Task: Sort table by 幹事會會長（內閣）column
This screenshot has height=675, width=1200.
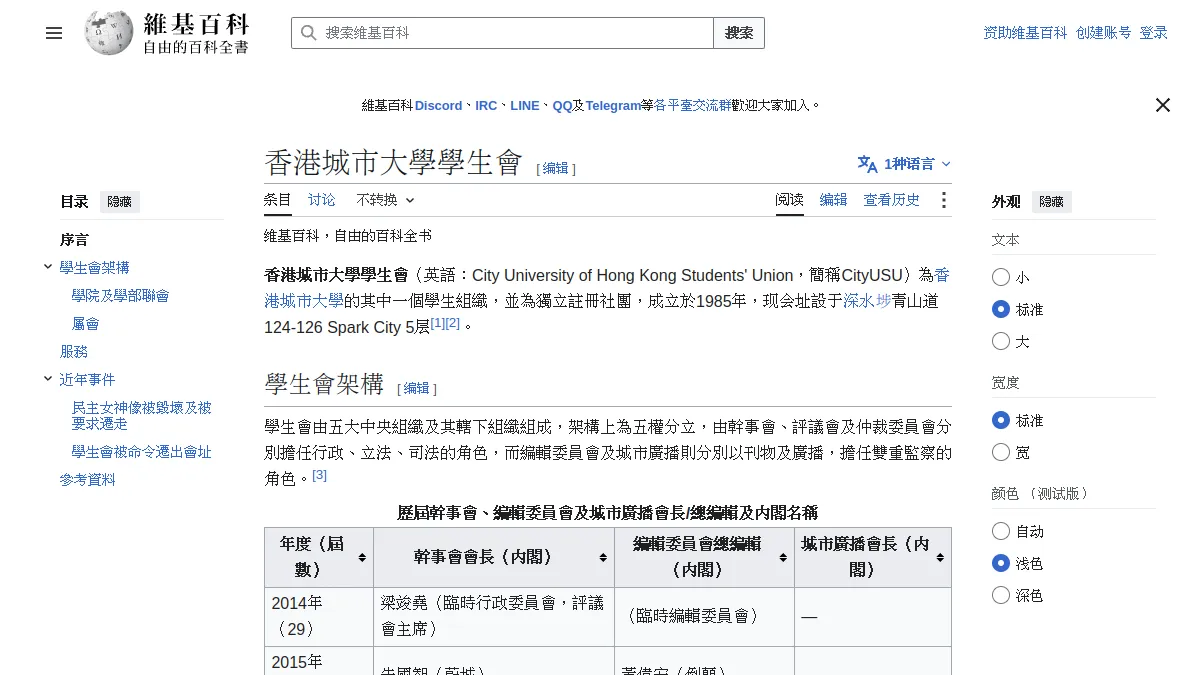Action: (x=603, y=557)
